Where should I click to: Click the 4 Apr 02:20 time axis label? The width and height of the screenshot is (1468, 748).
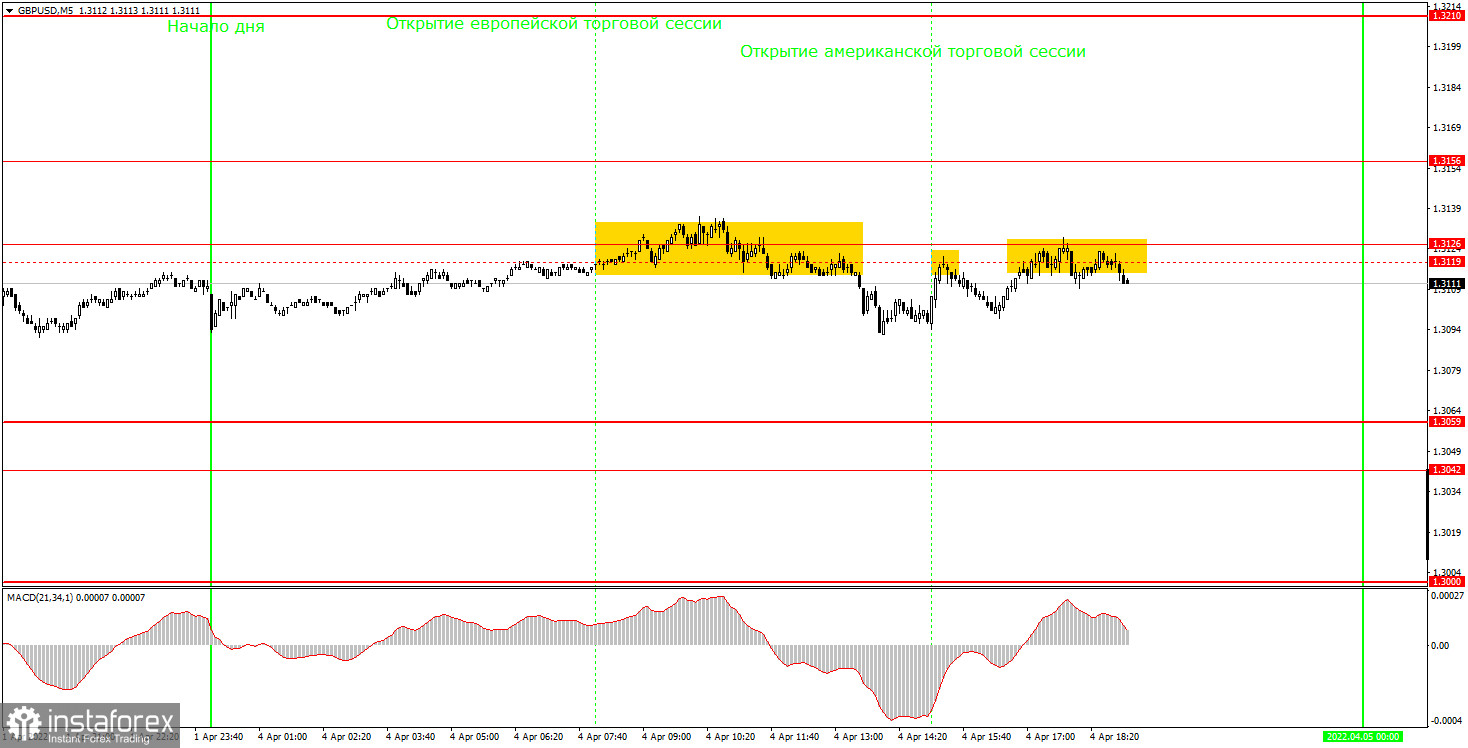pos(347,736)
